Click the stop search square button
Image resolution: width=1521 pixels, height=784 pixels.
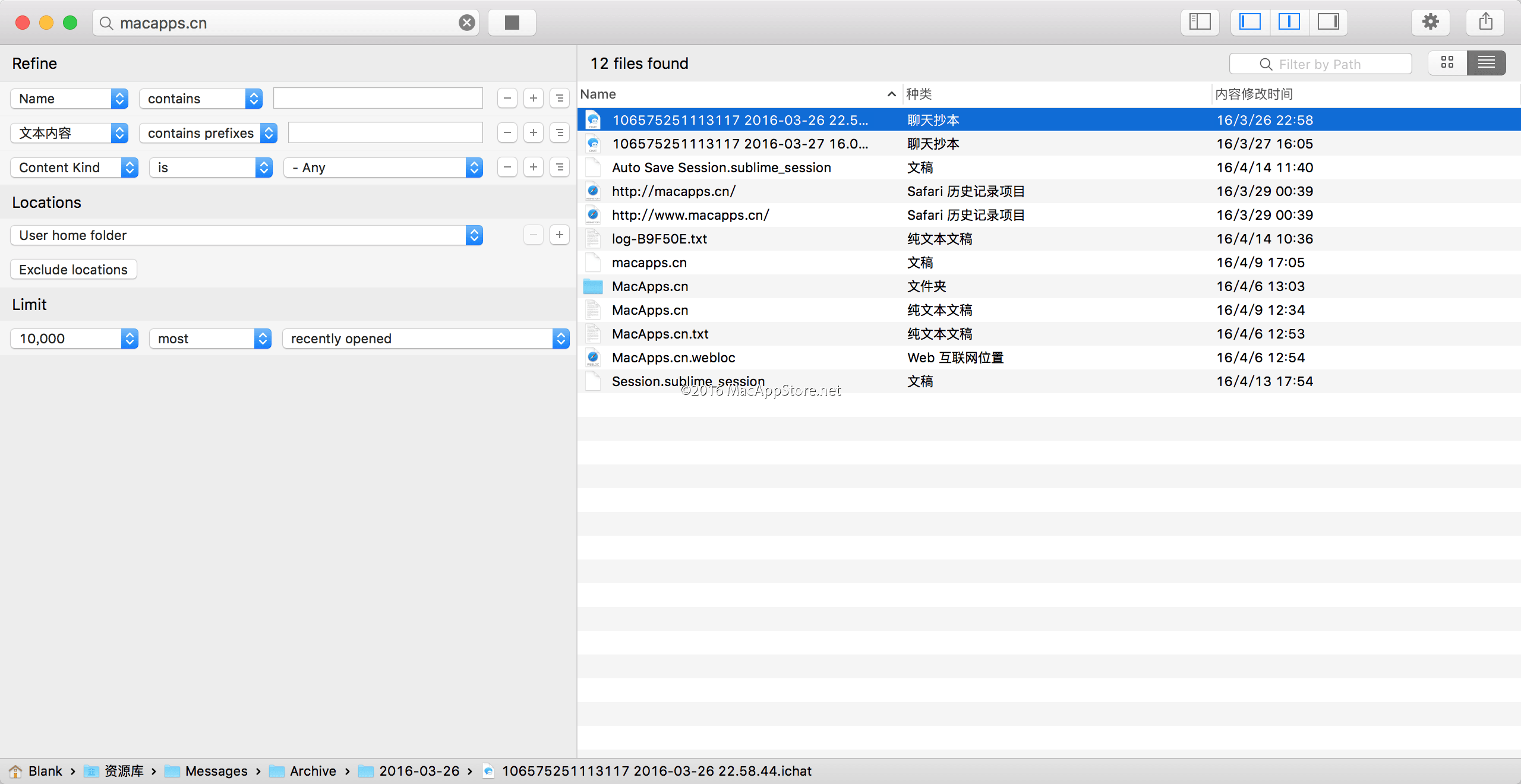pyautogui.click(x=512, y=23)
